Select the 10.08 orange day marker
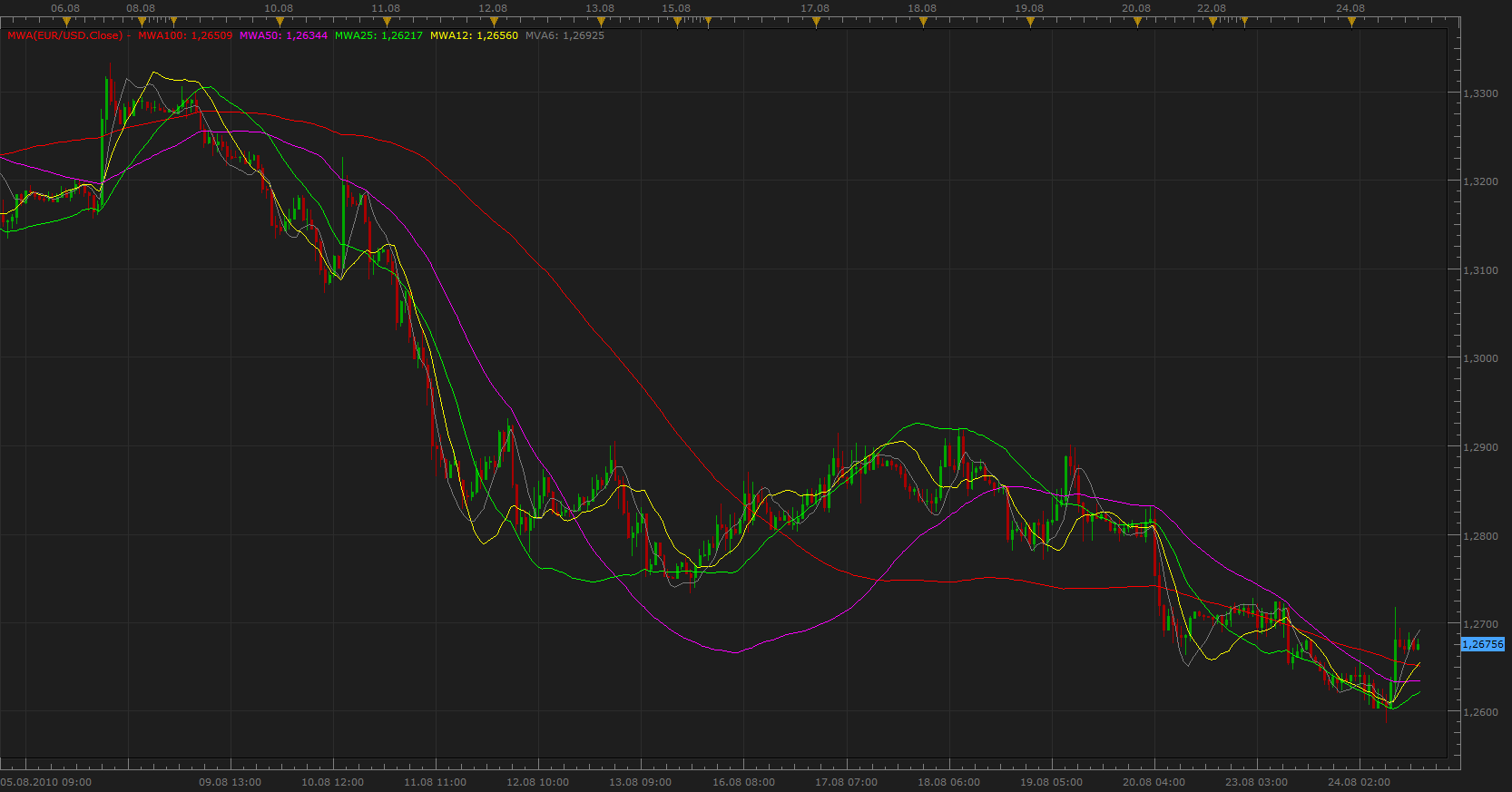Viewport: 1512px width, 792px height. [x=279, y=22]
